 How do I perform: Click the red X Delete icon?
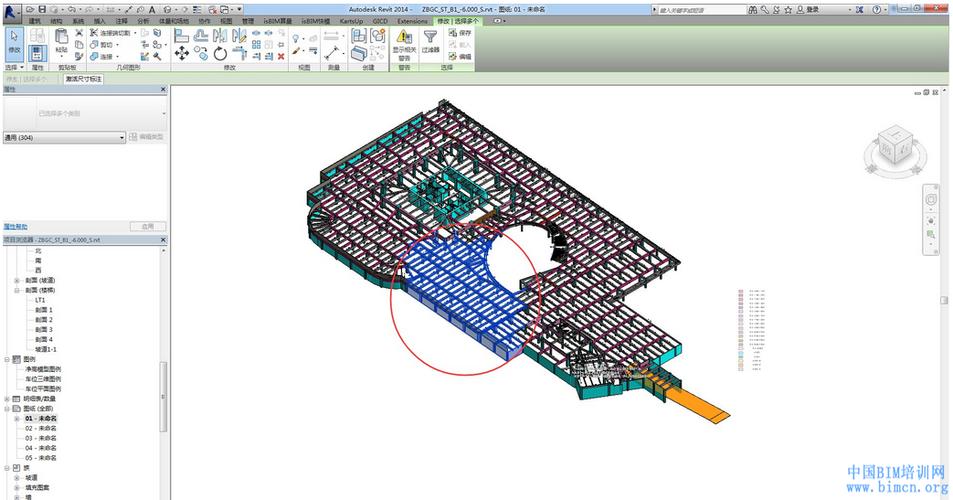pyautogui.click(x=281, y=56)
